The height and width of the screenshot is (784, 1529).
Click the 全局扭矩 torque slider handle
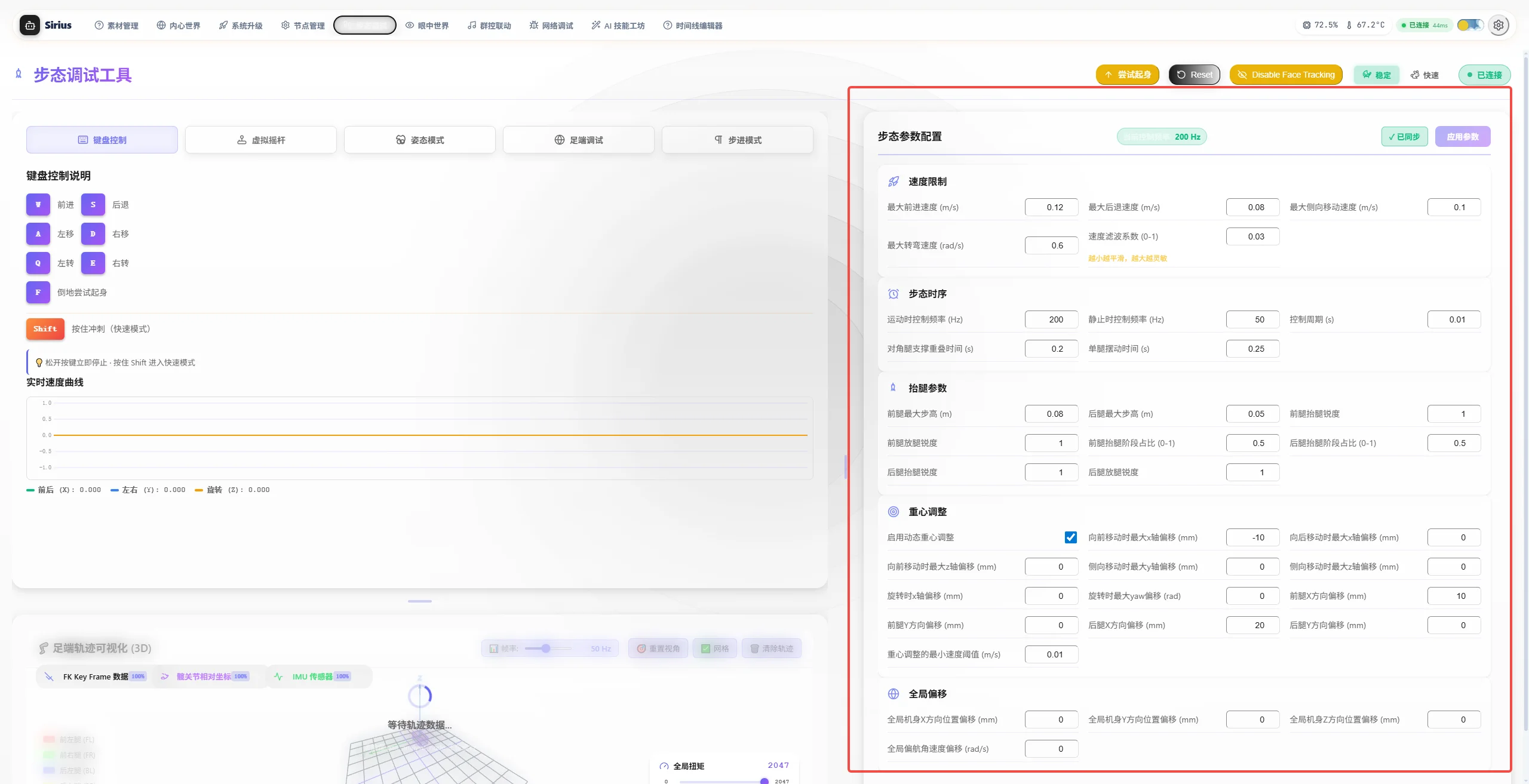point(764,781)
